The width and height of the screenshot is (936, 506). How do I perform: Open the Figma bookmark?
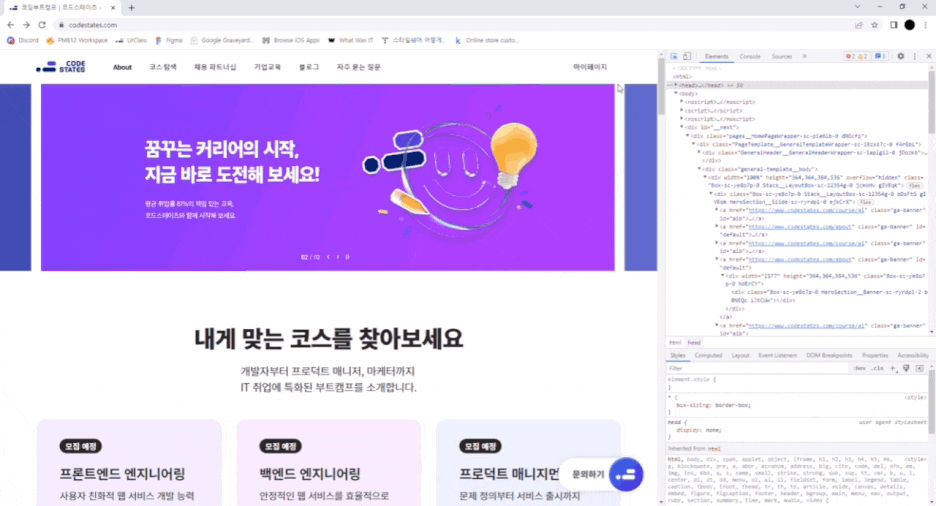pos(169,41)
